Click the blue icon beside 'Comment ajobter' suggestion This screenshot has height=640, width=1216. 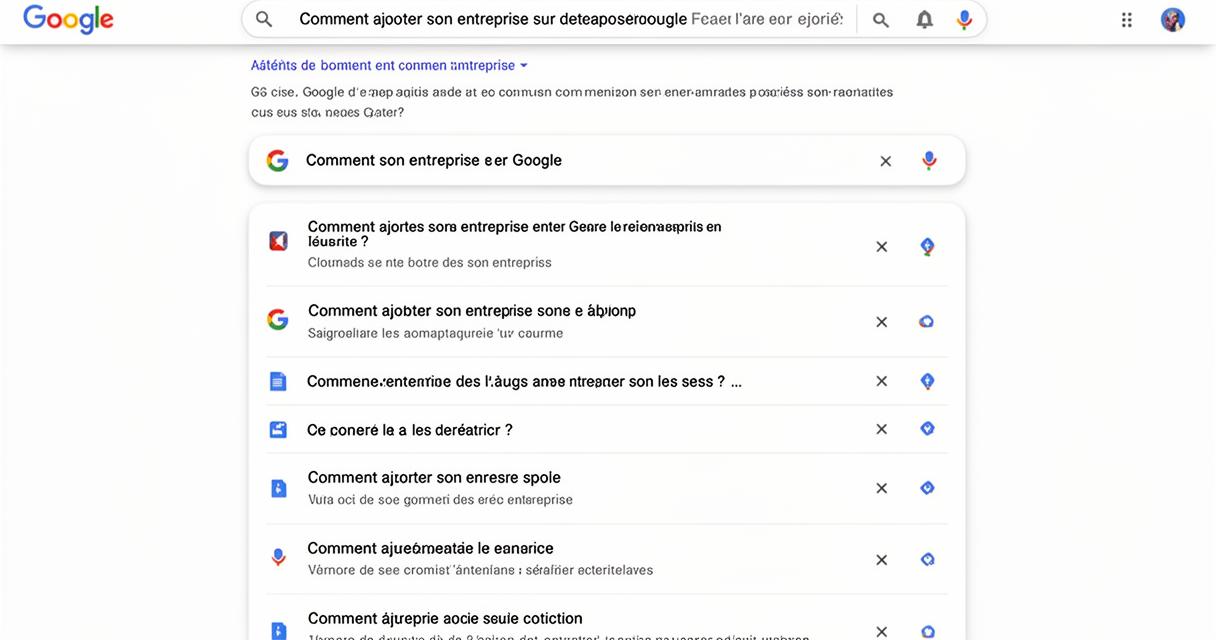[927, 322]
